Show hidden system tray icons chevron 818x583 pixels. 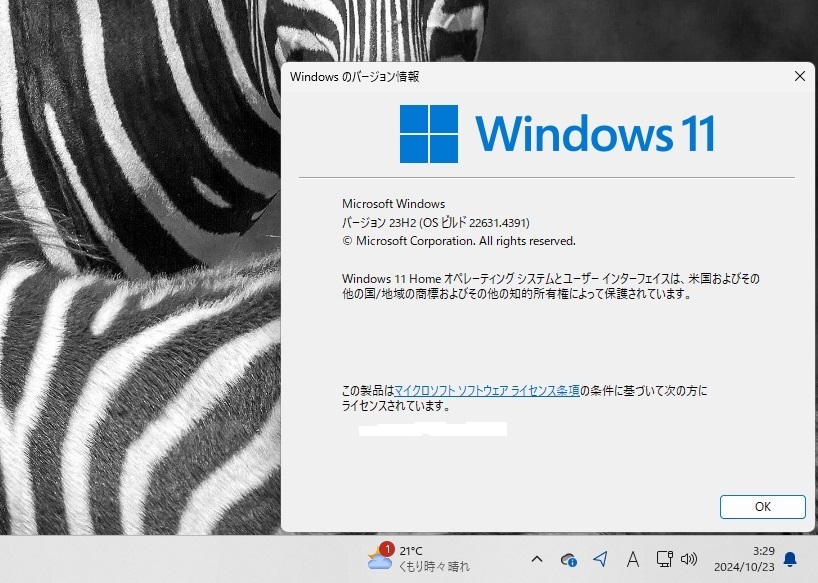click(x=537, y=559)
